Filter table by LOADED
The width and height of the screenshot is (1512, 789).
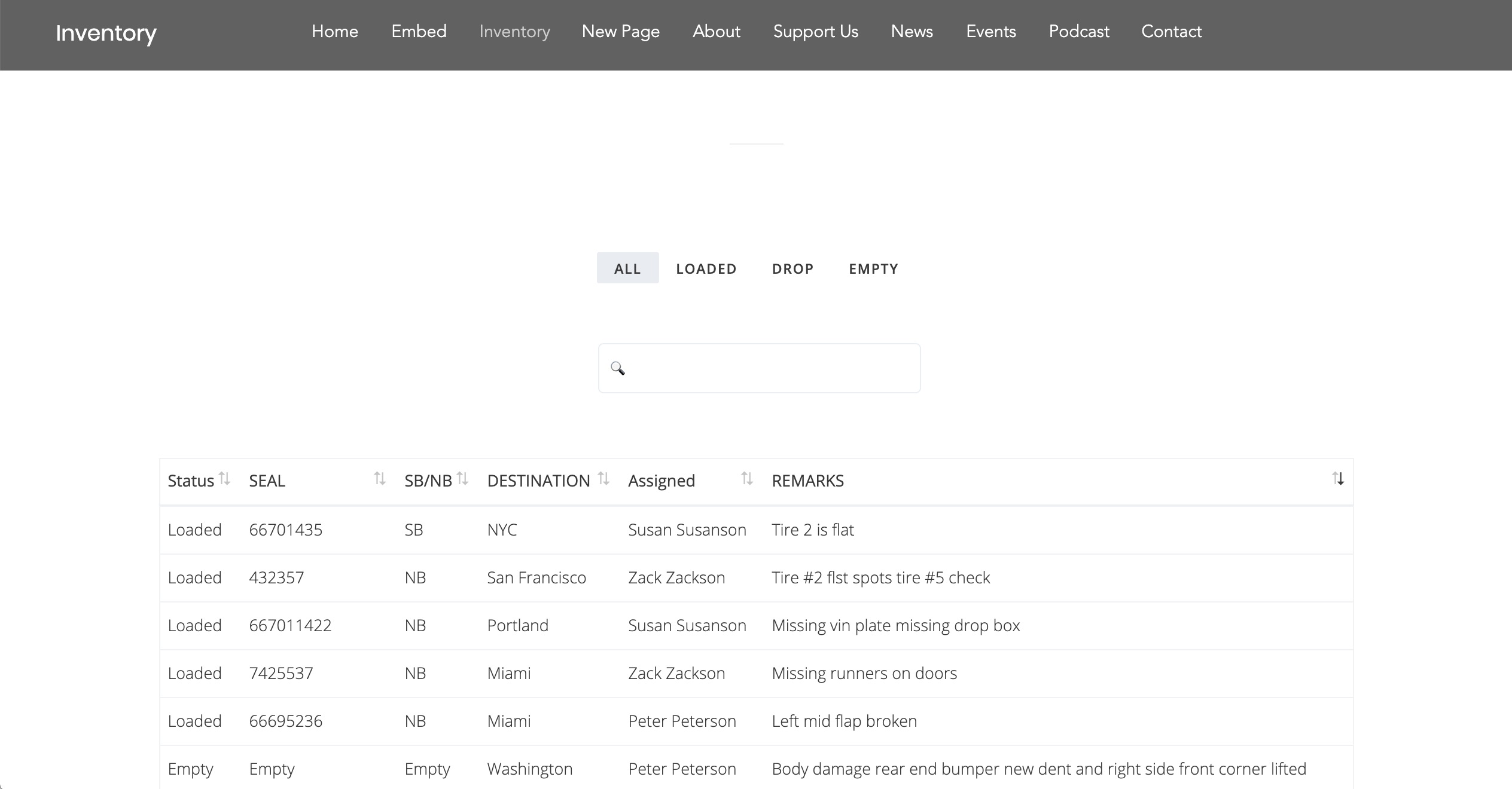tap(706, 268)
